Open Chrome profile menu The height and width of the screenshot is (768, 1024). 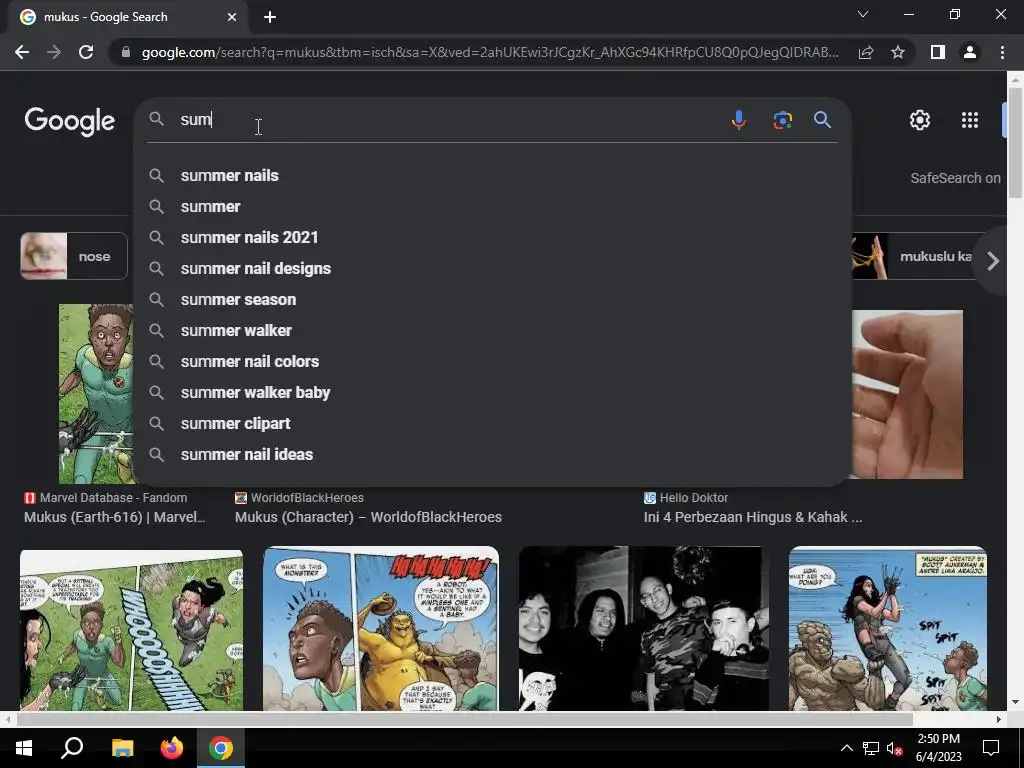pyautogui.click(x=970, y=52)
